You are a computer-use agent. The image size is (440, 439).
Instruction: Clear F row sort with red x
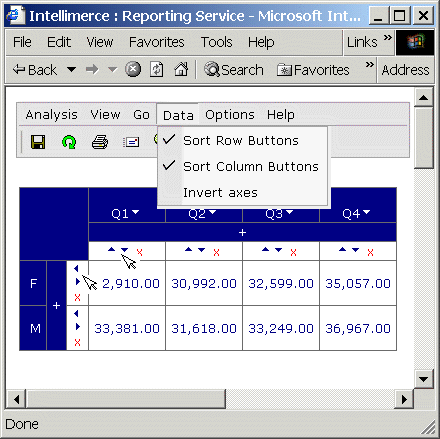77,297
